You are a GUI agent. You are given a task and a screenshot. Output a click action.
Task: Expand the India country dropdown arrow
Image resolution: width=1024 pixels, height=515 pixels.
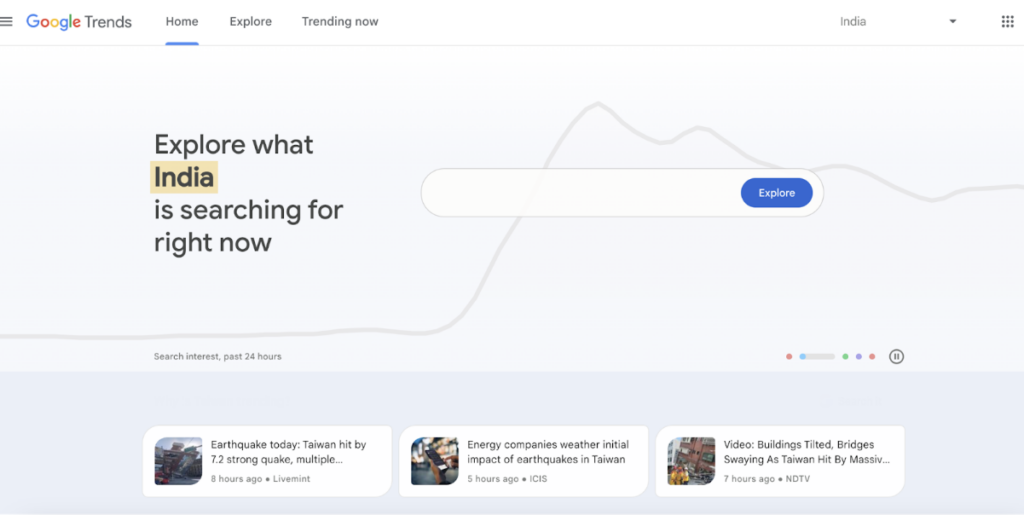click(952, 22)
